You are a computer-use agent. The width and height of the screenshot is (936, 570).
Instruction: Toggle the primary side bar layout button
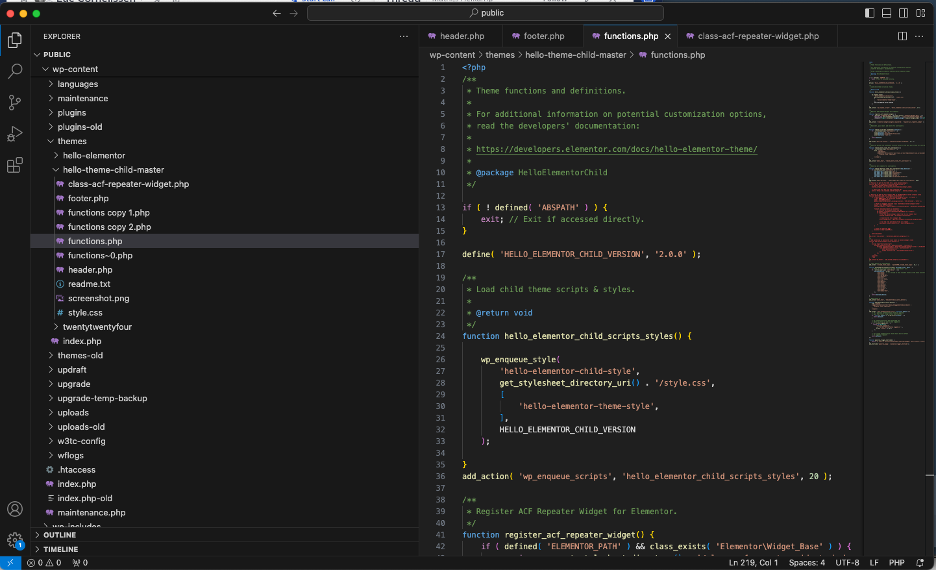pos(870,13)
